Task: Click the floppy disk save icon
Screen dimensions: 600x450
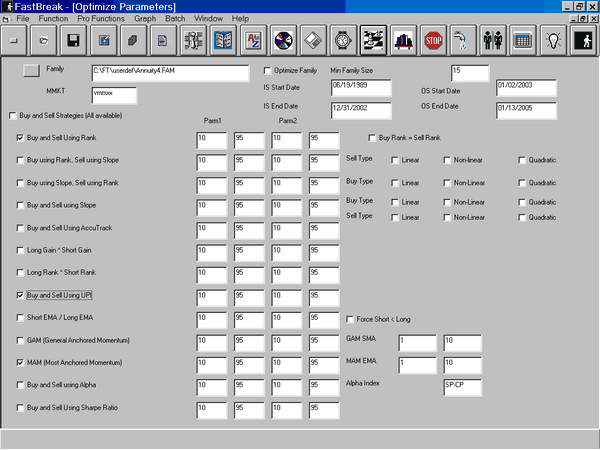Action: pos(73,41)
